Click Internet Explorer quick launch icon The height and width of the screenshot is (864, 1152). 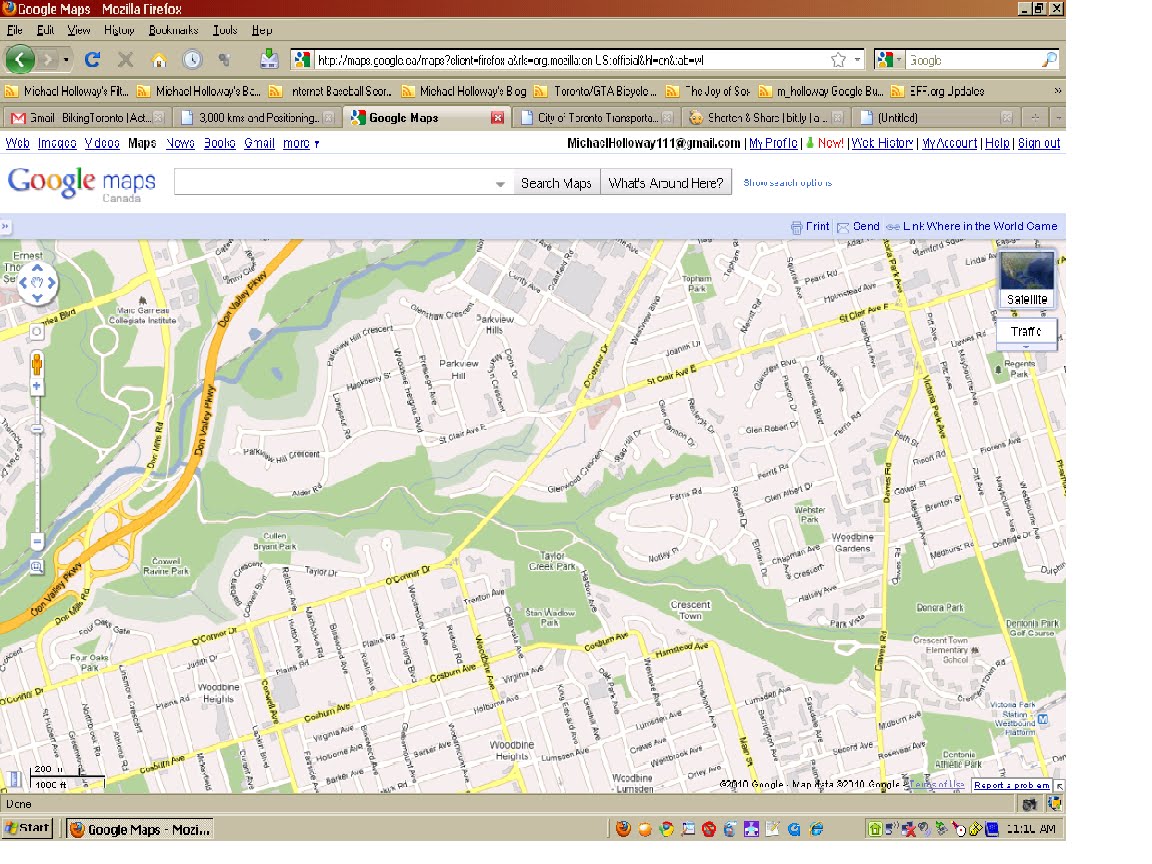(x=816, y=829)
